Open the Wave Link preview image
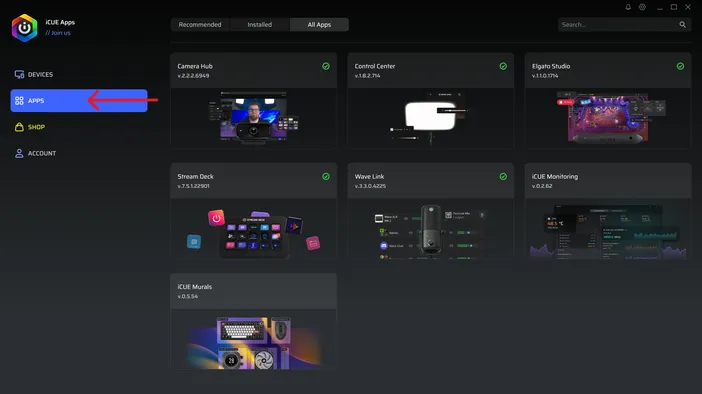The width and height of the screenshot is (702, 394). [431, 228]
